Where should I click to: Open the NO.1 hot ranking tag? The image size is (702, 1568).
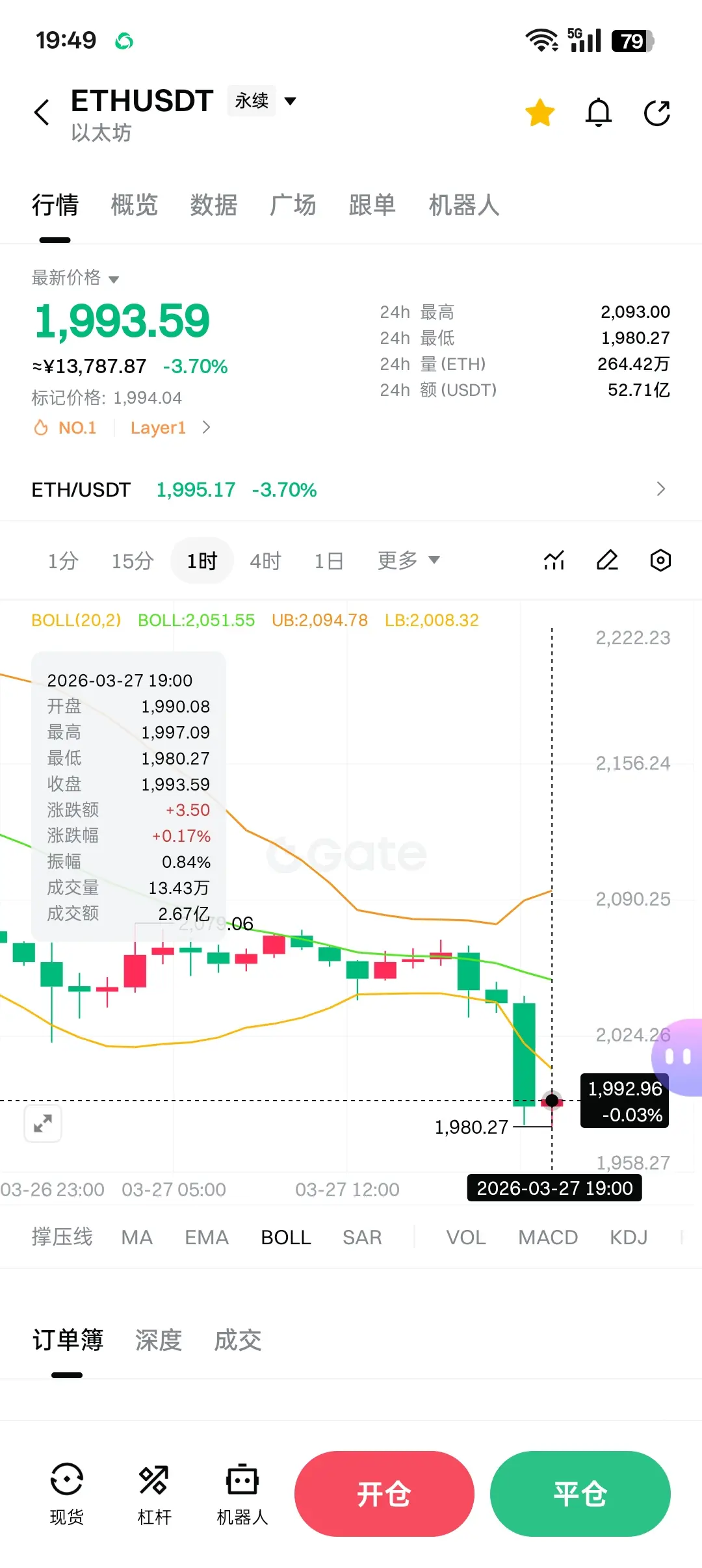click(66, 428)
